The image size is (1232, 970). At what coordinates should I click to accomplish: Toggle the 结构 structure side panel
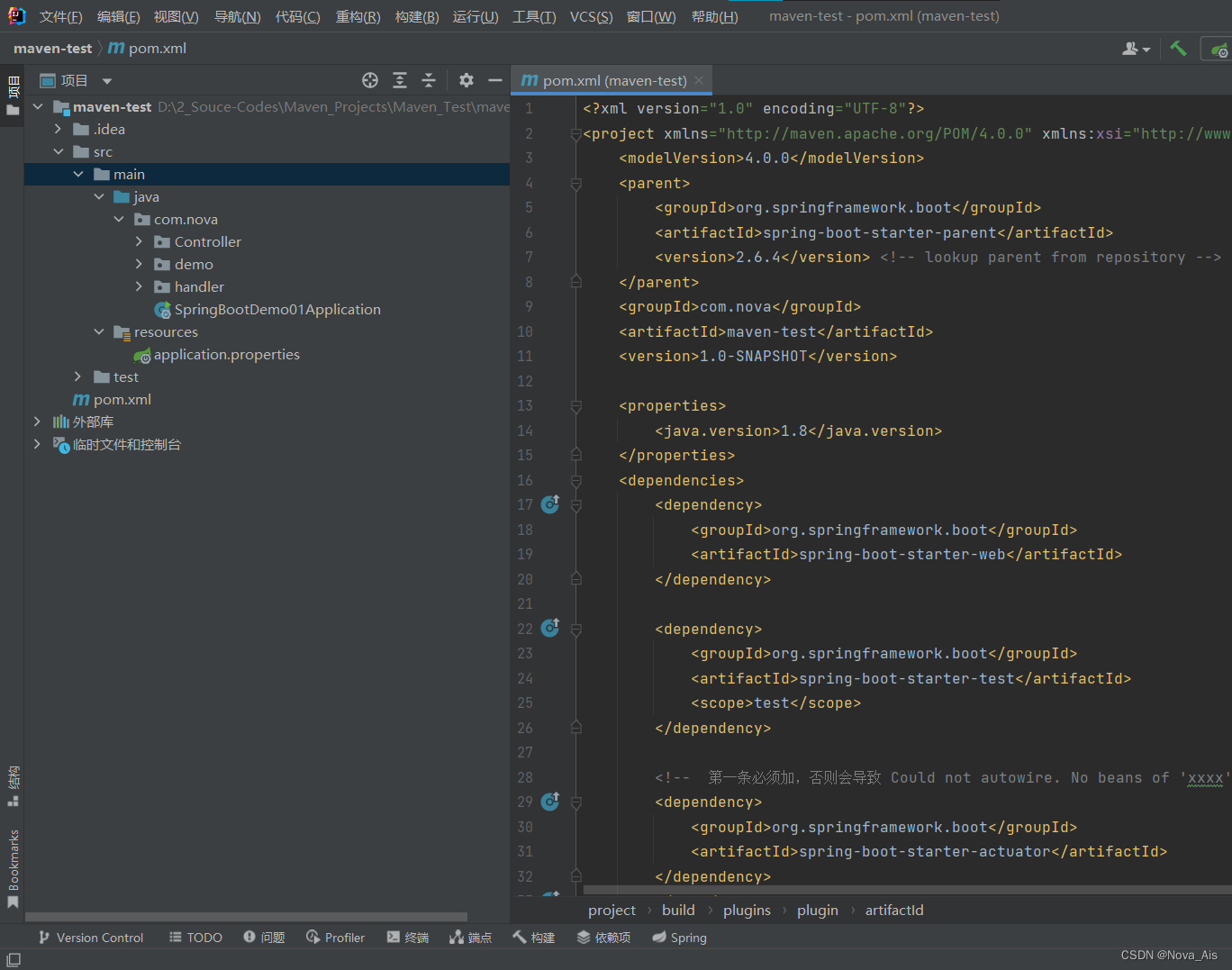pyautogui.click(x=13, y=785)
